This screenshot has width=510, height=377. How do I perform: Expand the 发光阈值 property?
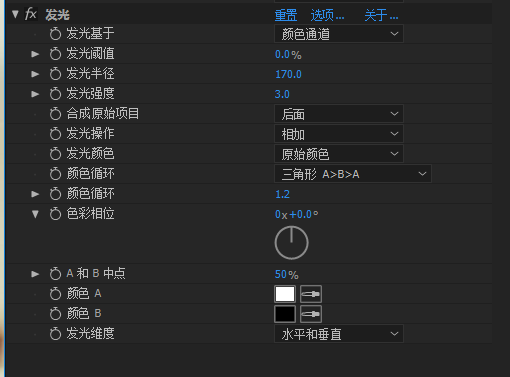point(35,54)
